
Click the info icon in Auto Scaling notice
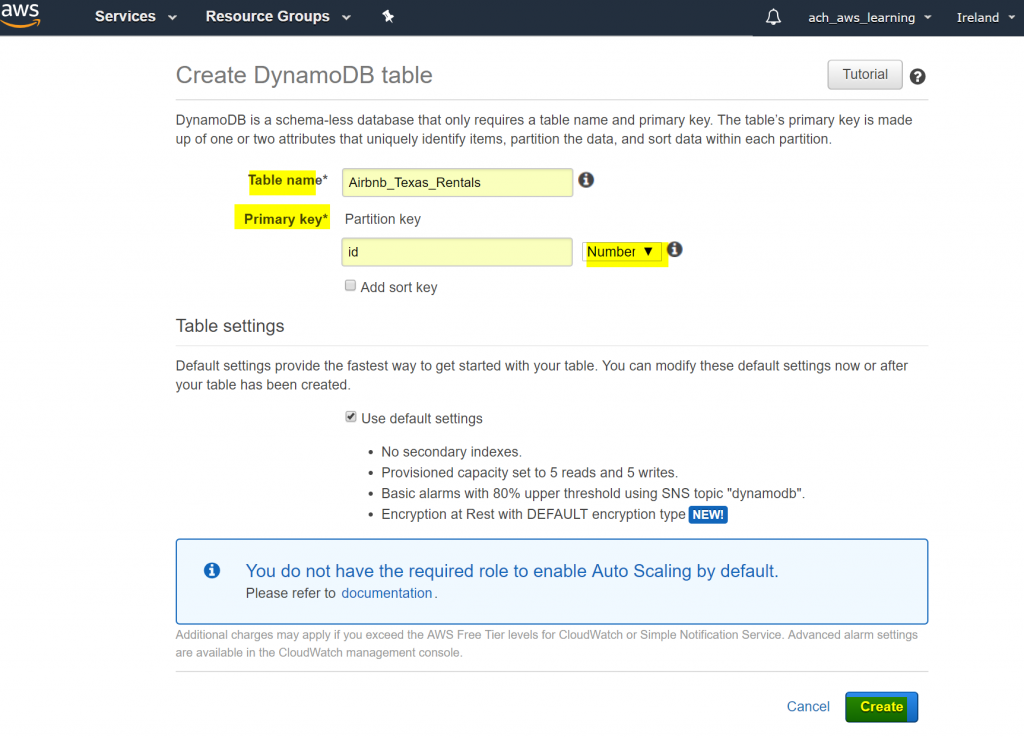[x=212, y=570]
